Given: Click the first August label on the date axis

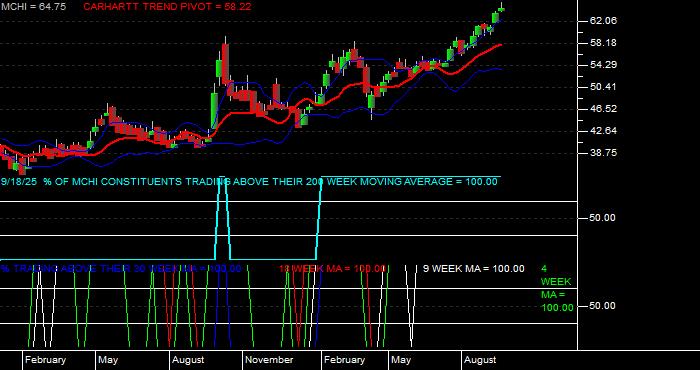Looking at the screenshot, I should point(188,360).
